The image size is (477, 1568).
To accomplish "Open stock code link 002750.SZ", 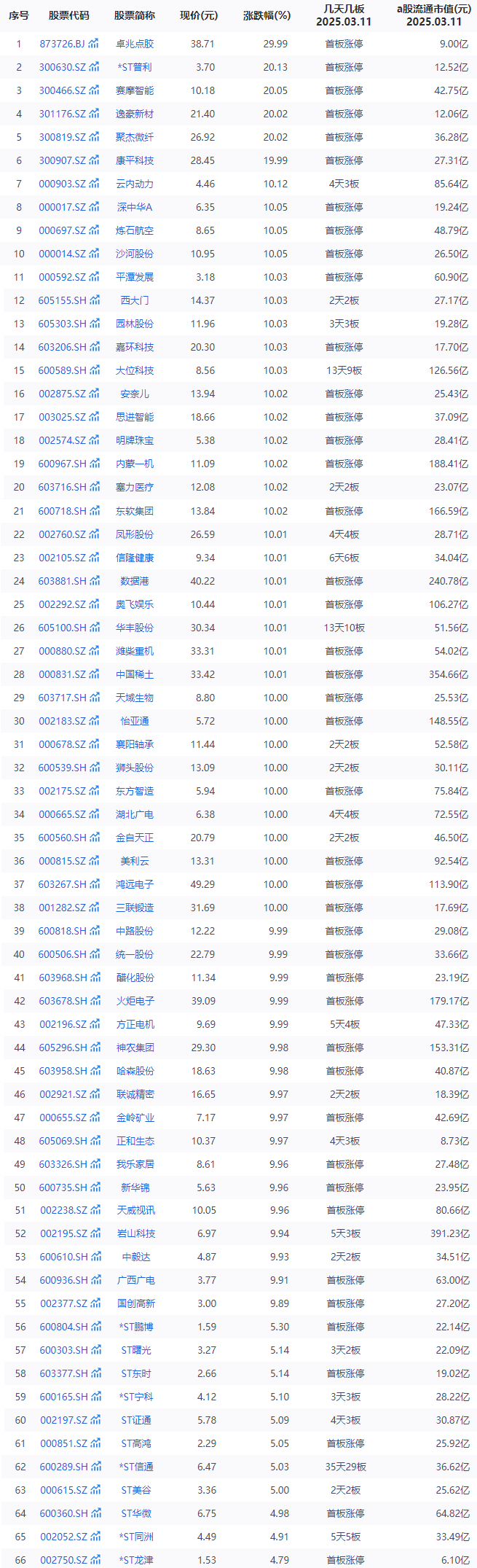I will pyautogui.click(x=64, y=1560).
